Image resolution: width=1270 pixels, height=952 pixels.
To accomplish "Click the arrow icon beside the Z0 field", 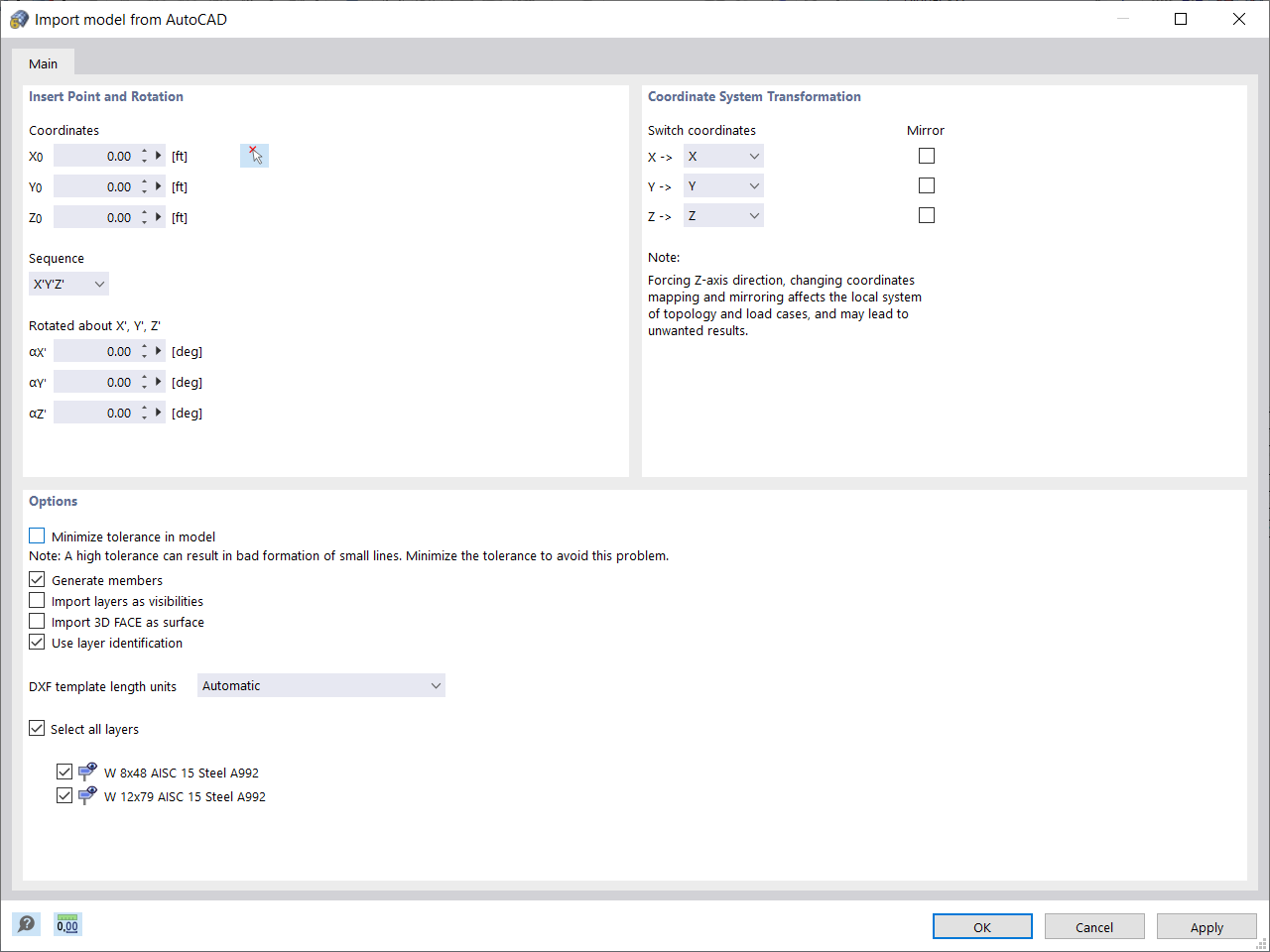I will 159,216.
